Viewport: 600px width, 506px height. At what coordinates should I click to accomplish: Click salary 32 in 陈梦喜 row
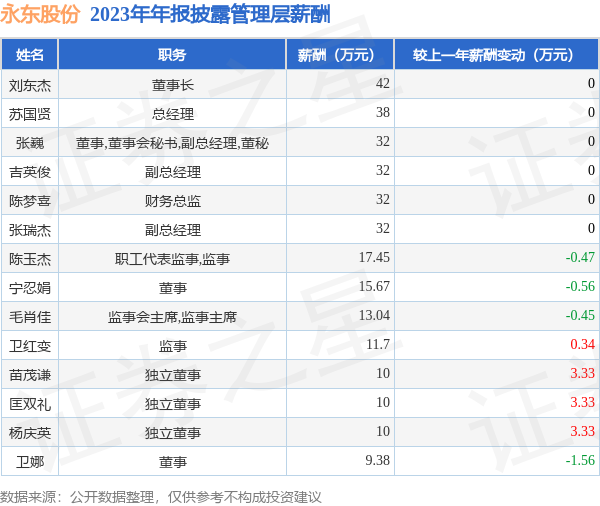click(x=383, y=199)
